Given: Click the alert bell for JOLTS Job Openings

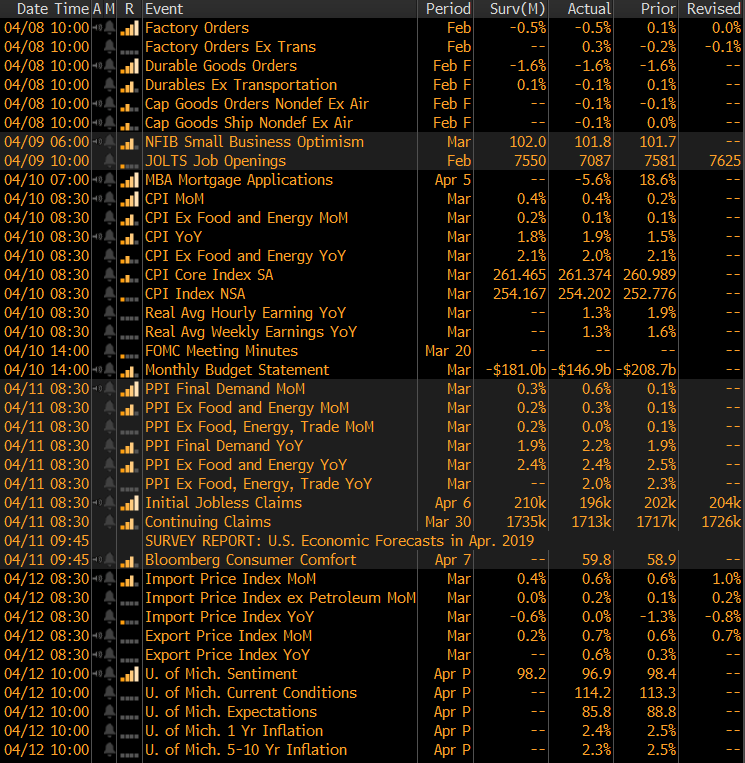Looking at the screenshot, I should tap(109, 161).
